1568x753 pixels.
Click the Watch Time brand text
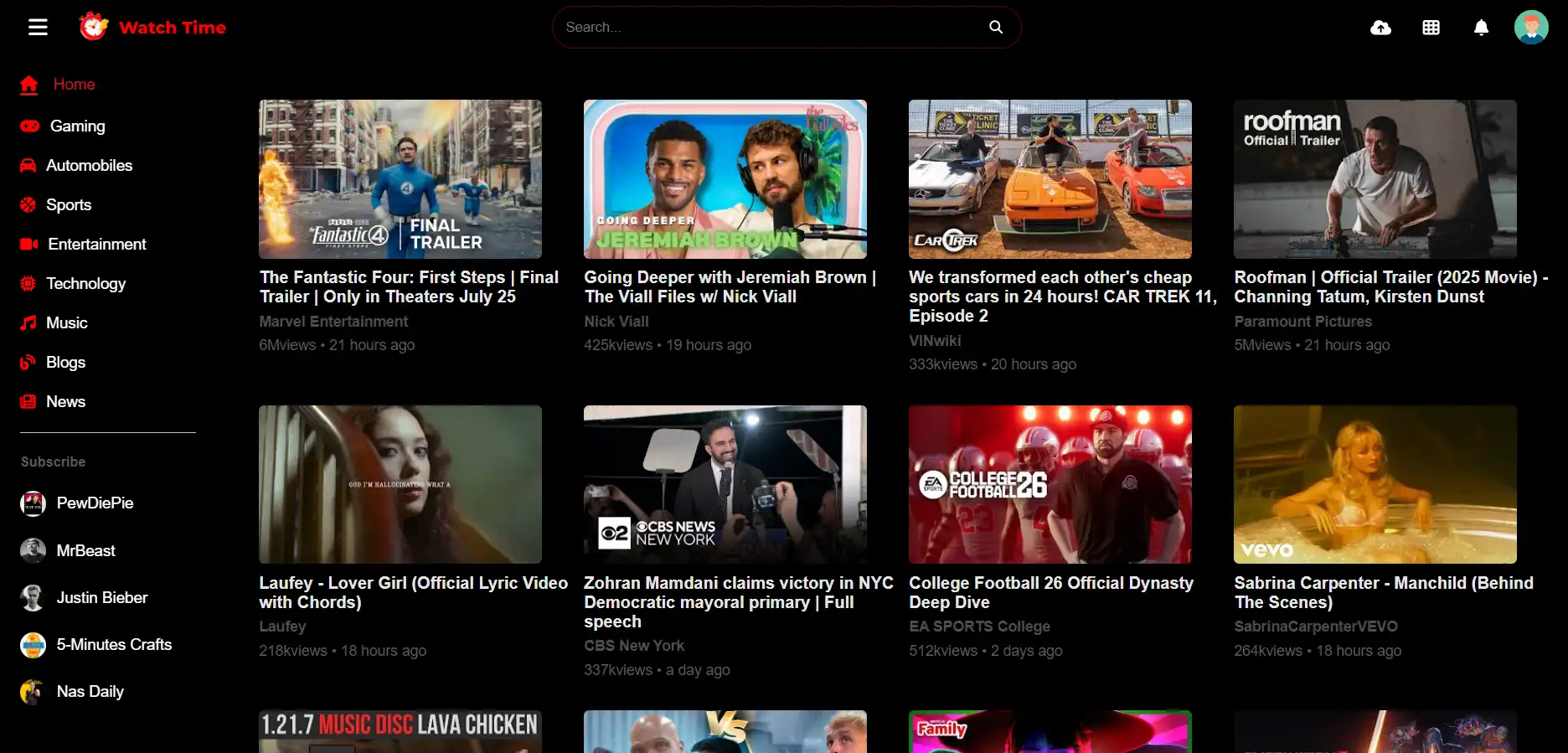[x=173, y=28]
